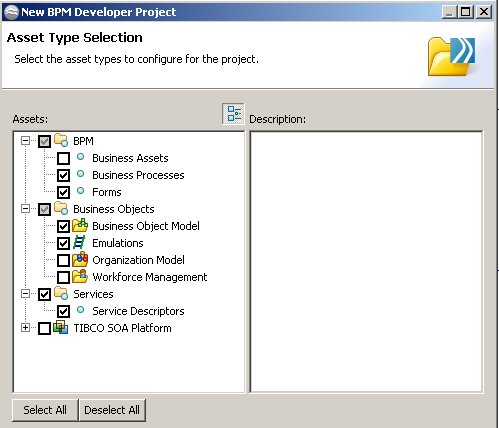The width and height of the screenshot is (499, 428).
Task: Click the Business Assets circle icon
Action: click(80, 157)
